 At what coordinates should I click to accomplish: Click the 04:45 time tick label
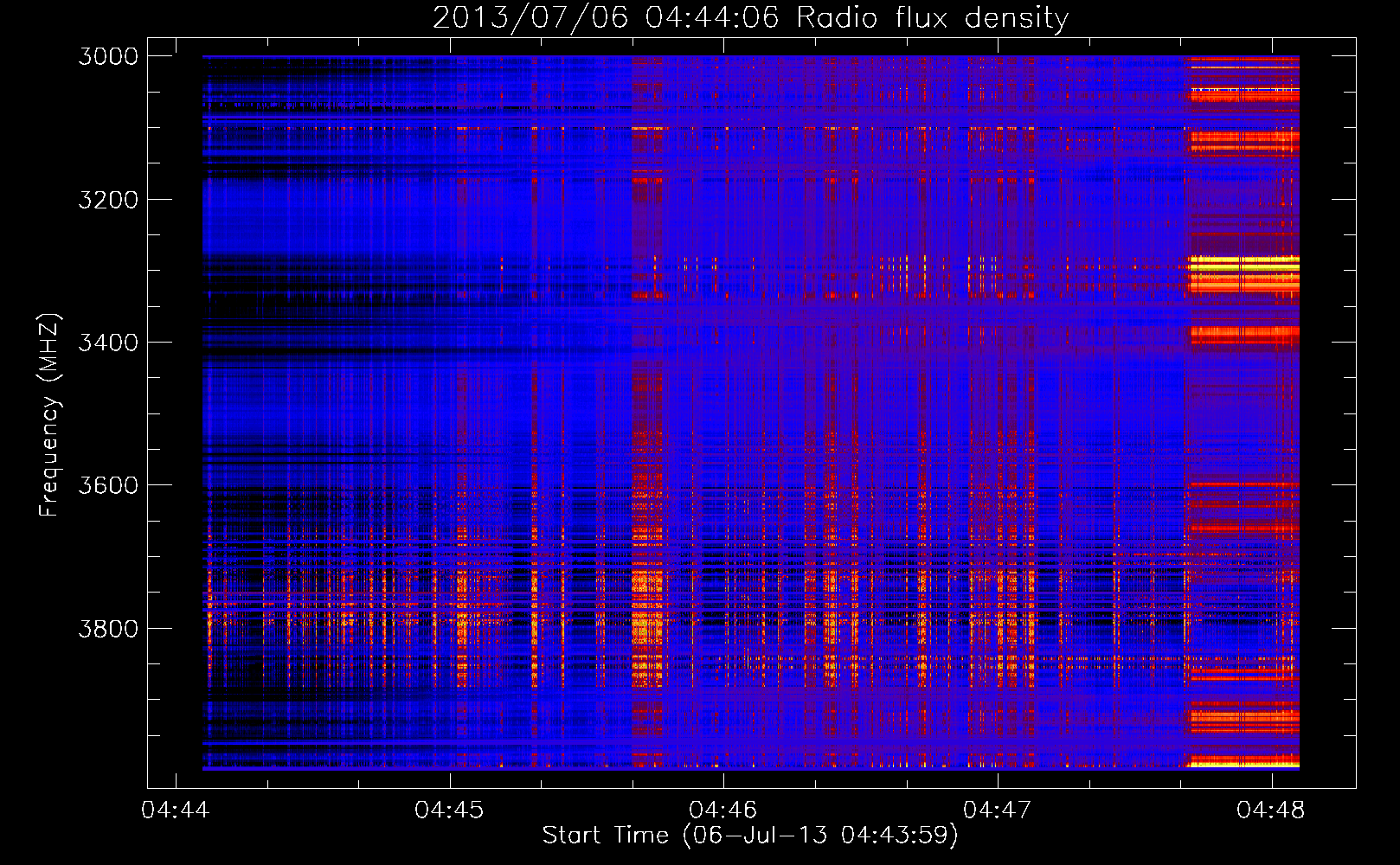coord(450,810)
